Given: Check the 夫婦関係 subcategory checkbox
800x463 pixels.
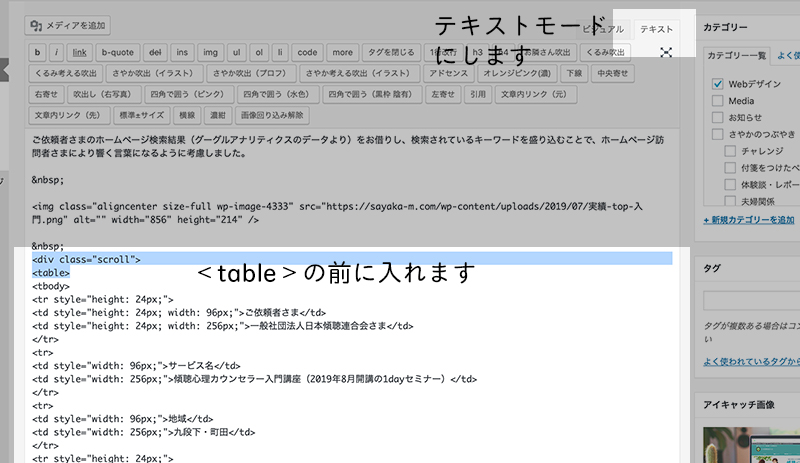Looking at the screenshot, I should (x=730, y=201).
